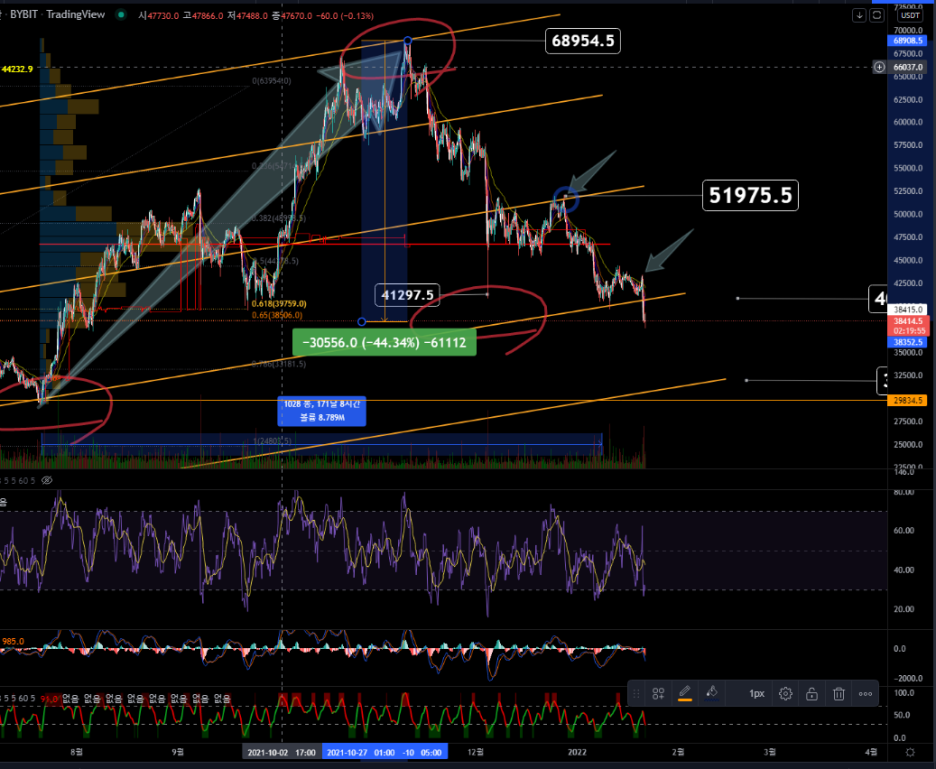This screenshot has height=769, width=936.
Task: Click the BYBIT TradingView chart title
Action: click(57, 14)
